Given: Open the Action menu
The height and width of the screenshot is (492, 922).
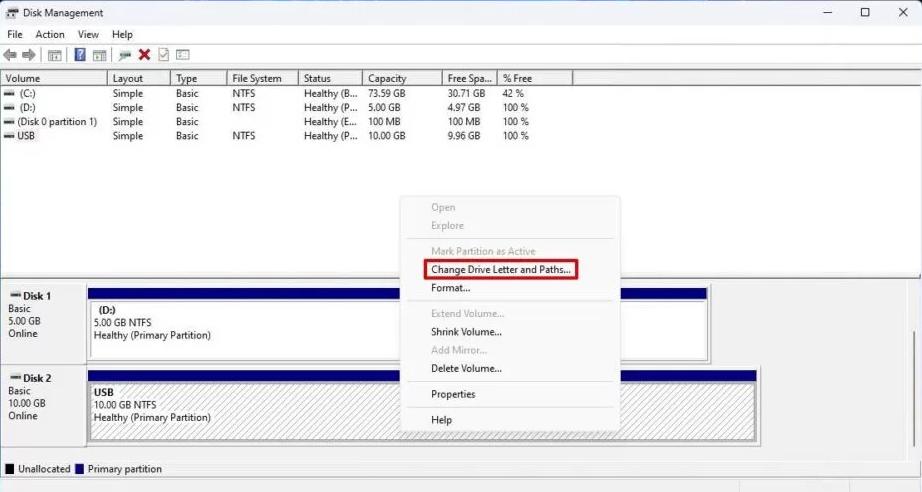Looking at the screenshot, I should (x=50, y=34).
